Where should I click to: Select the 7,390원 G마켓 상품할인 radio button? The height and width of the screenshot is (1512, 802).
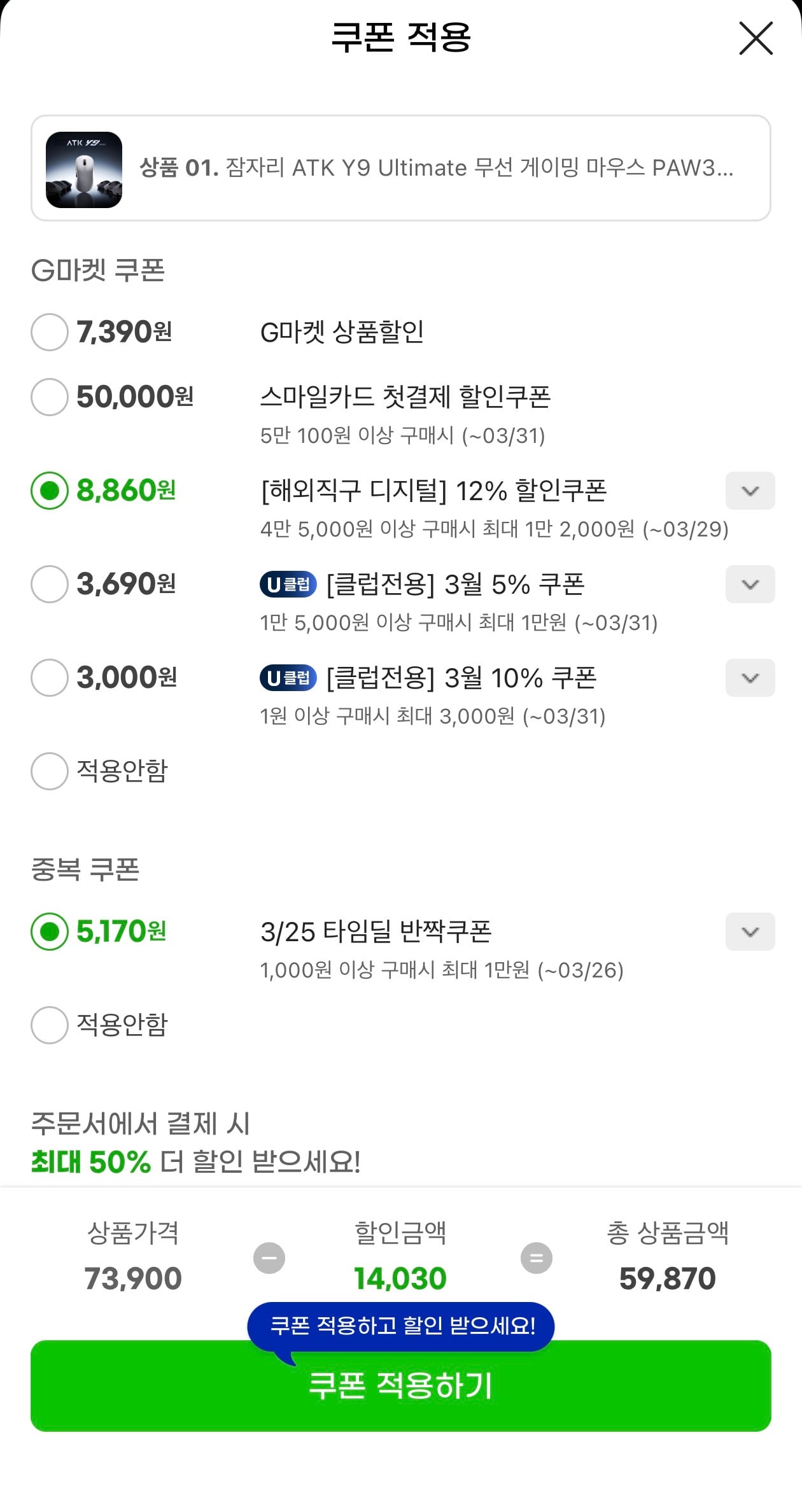(50, 332)
